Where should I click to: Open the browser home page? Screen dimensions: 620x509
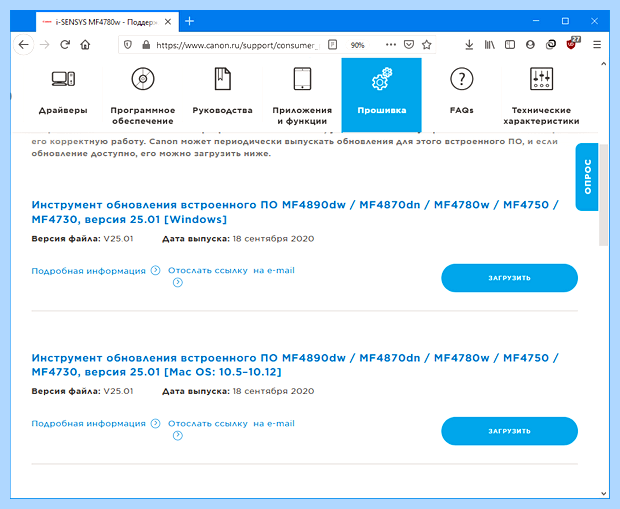coord(85,45)
